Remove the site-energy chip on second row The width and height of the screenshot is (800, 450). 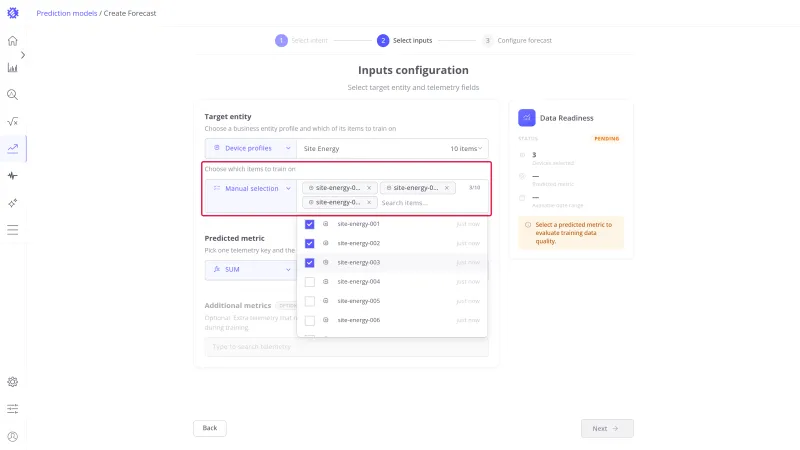point(369,203)
